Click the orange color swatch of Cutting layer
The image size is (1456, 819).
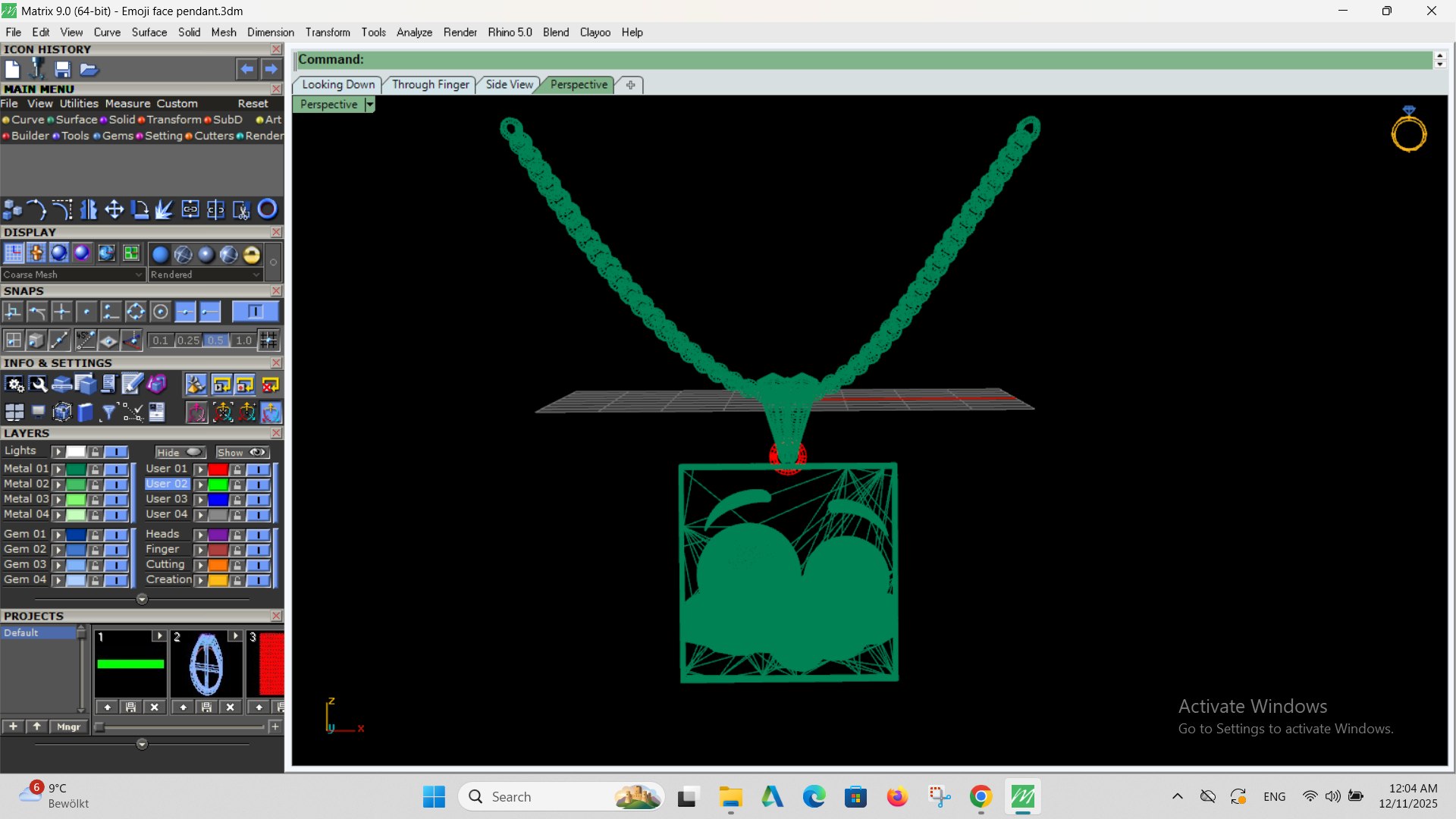218,565
